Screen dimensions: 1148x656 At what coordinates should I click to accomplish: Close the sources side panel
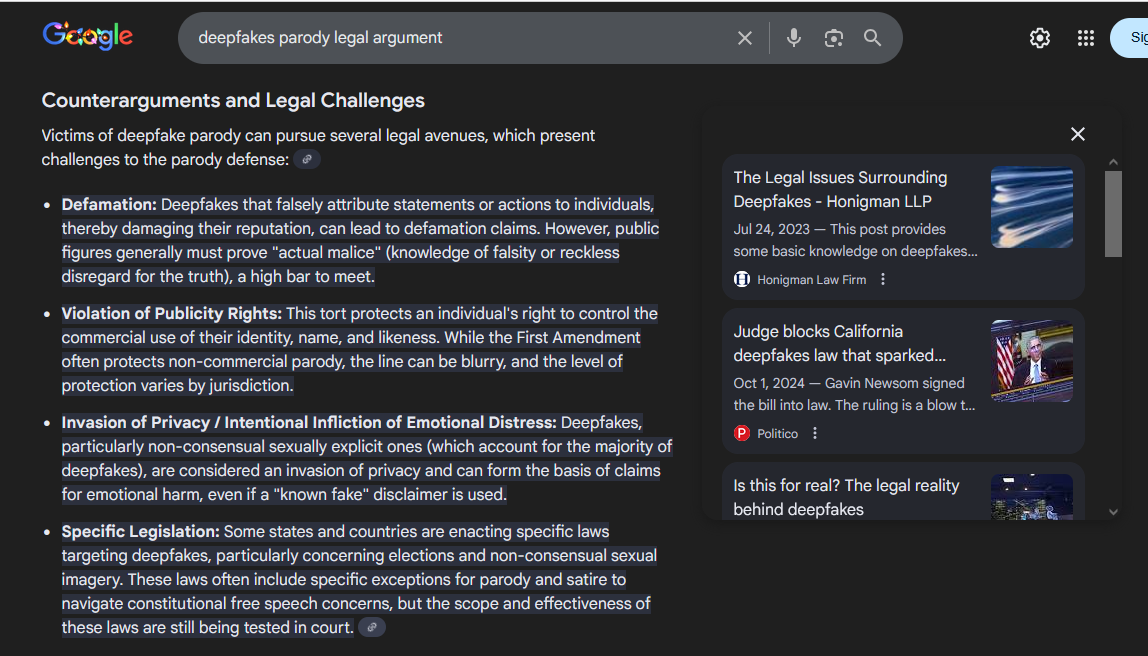pyautogui.click(x=1078, y=134)
